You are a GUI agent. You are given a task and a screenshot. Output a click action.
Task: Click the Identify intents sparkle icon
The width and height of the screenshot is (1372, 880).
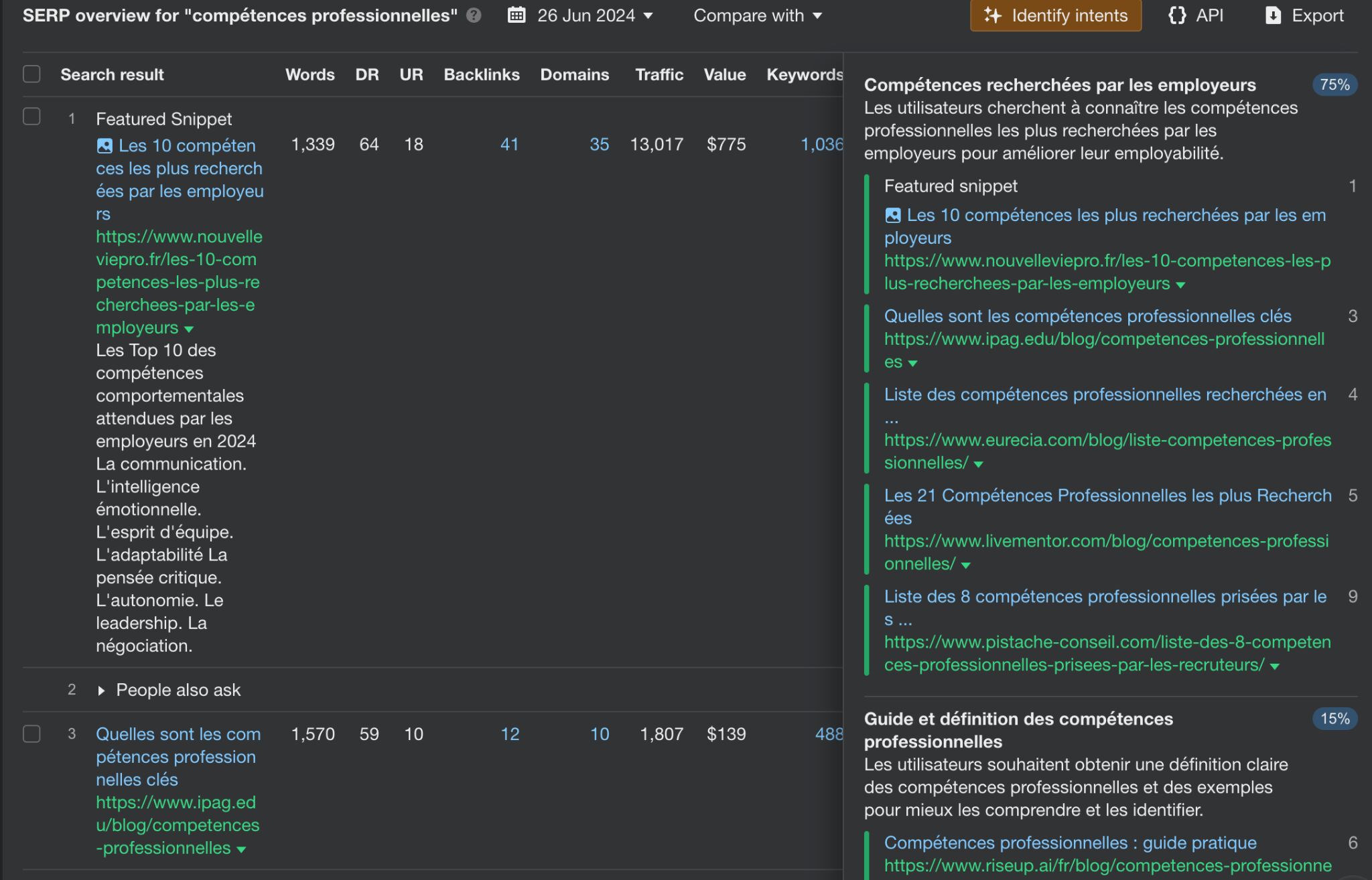coord(993,15)
